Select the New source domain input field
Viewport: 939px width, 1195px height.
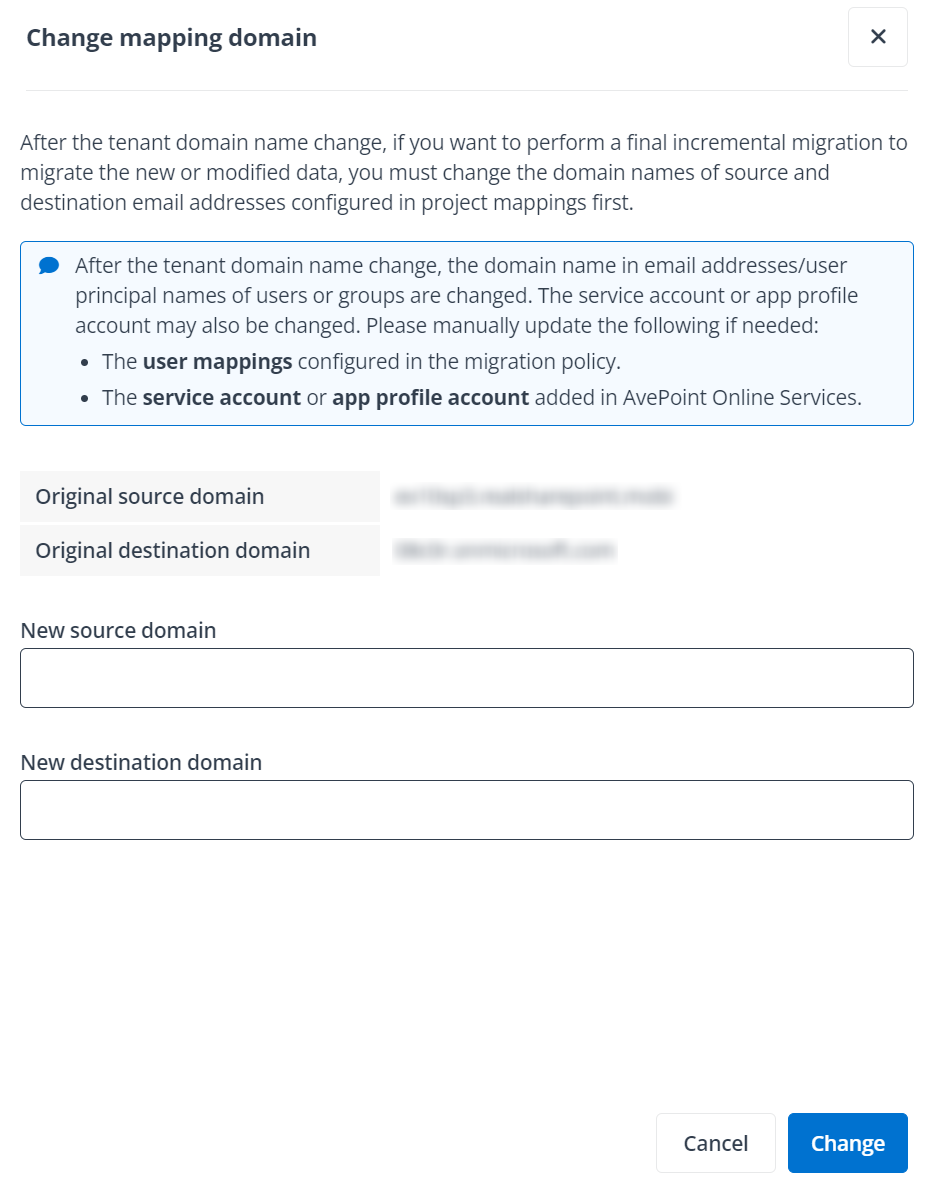[x=466, y=677]
